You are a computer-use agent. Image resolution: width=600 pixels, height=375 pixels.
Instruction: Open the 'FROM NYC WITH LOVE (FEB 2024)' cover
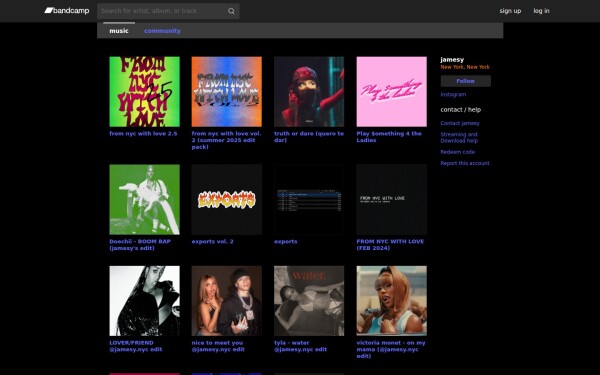(x=391, y=199)
